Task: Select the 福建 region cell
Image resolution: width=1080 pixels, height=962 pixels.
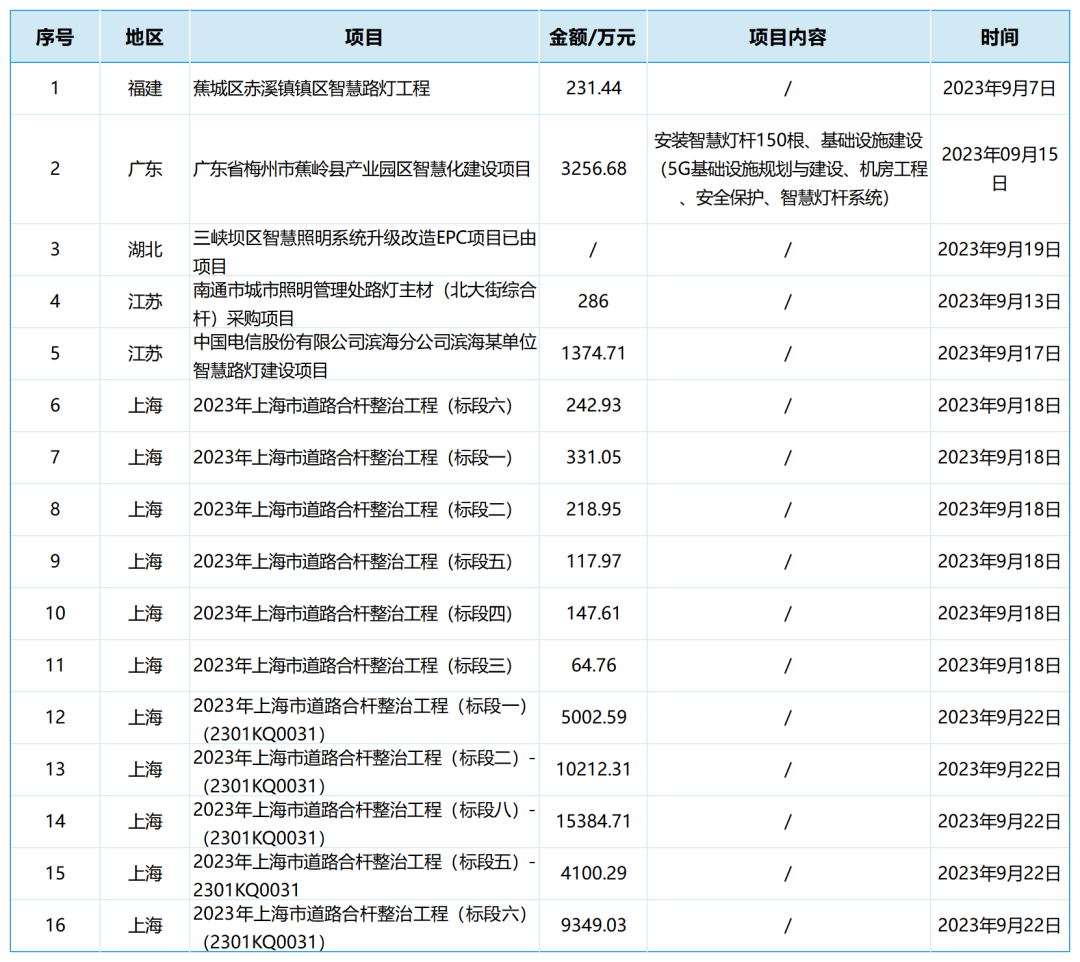Action: coord(144,88)
